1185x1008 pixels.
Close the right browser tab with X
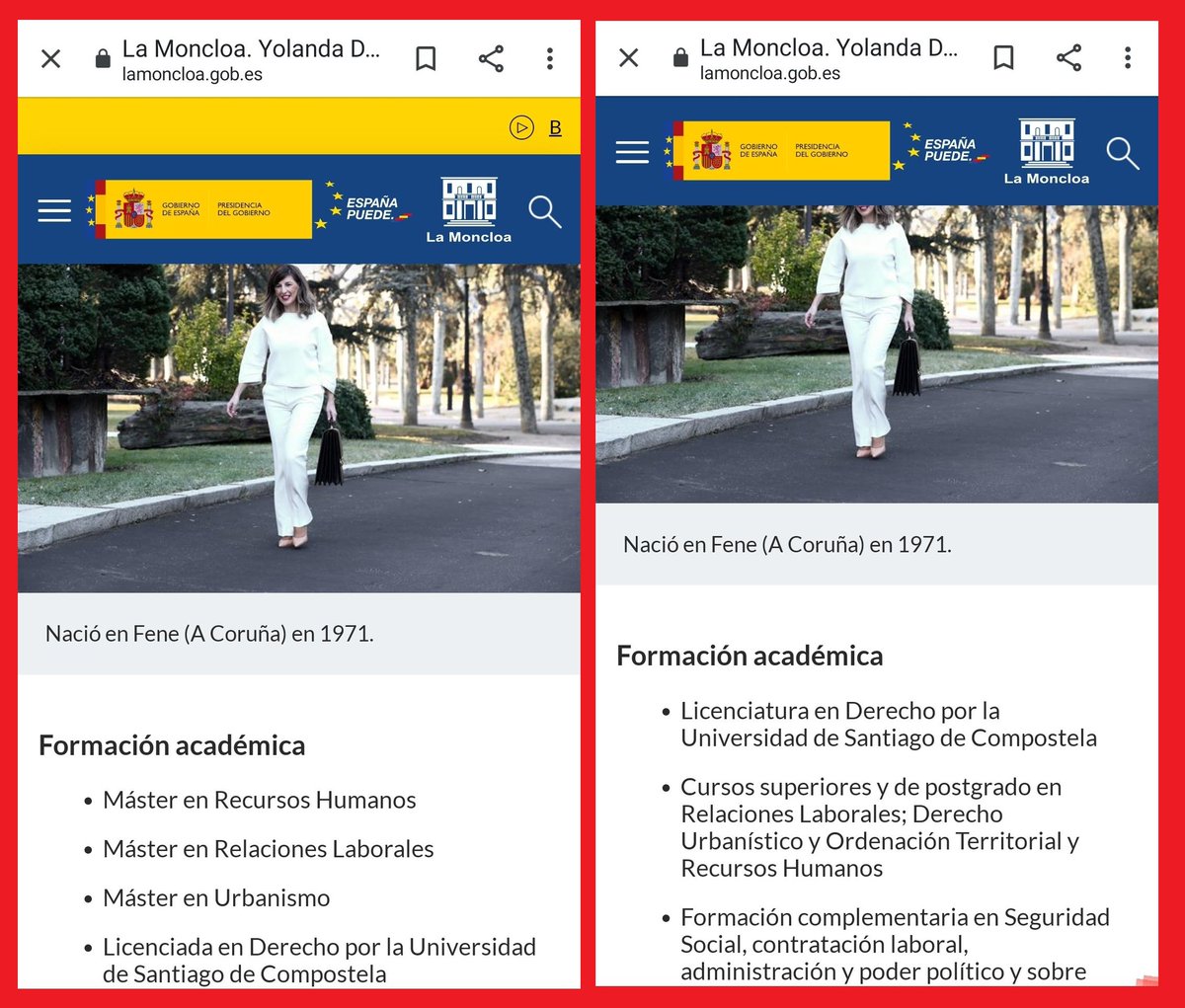(629, 58)
